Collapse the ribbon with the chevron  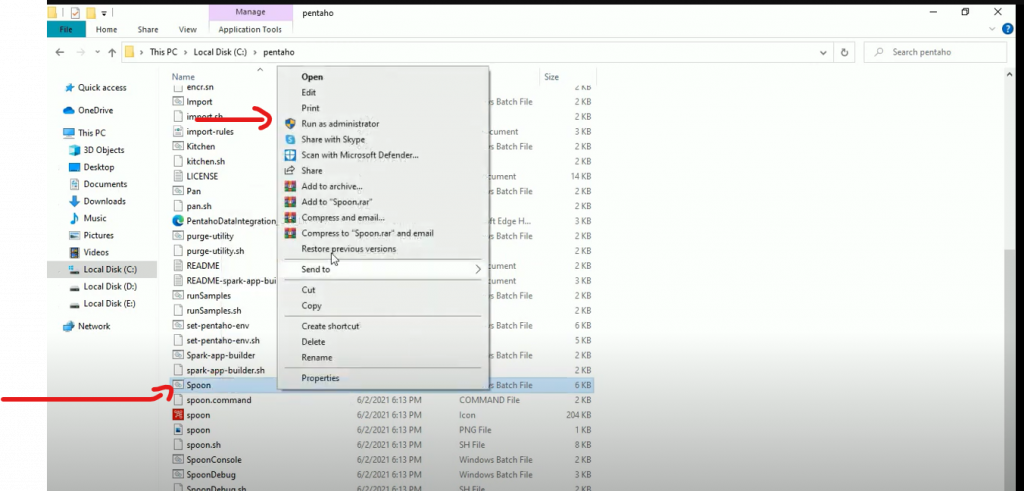993,29
